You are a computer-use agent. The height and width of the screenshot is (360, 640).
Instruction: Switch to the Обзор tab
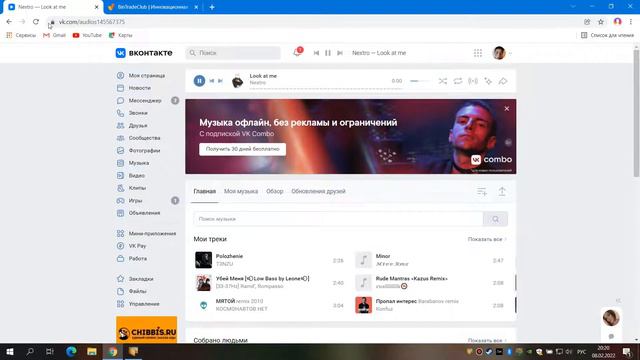pyautogui.click(x=275, y=191)
